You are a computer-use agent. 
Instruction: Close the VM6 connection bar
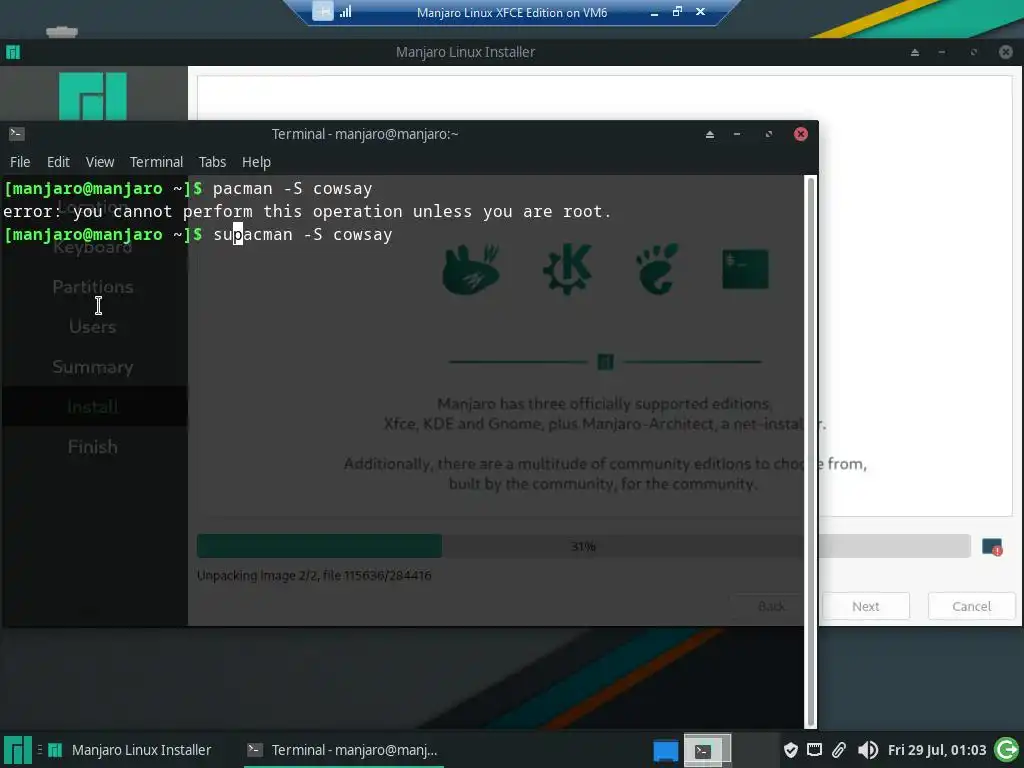pyautogui.click(x=700, y=12)
